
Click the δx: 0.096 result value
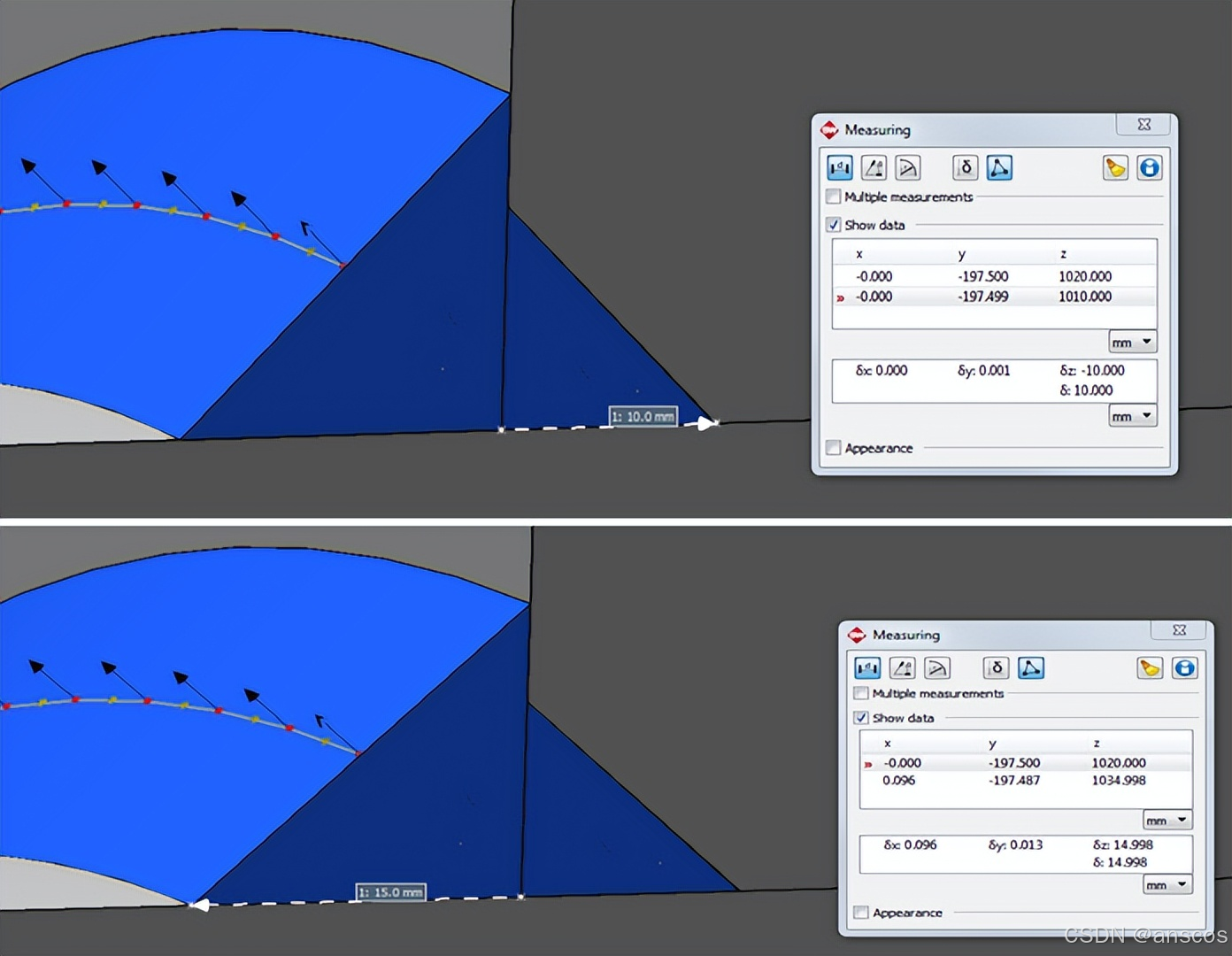910,844
